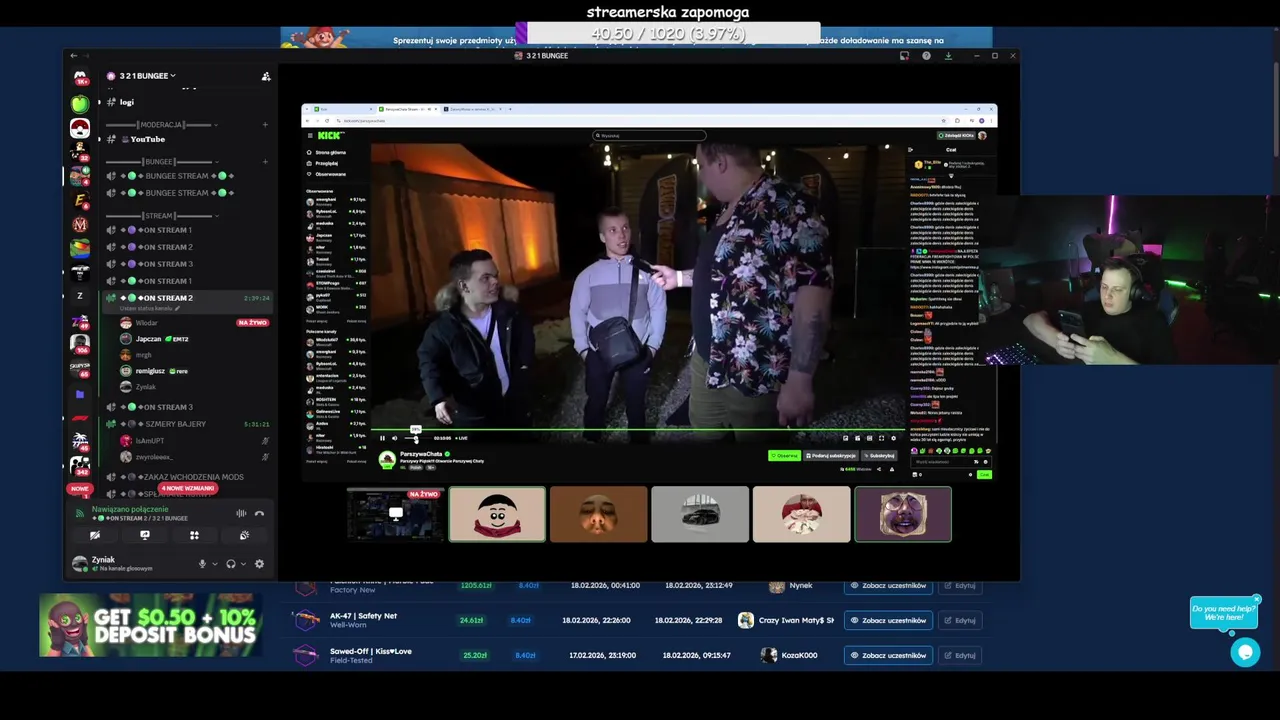Image resolution: width=1280 pixels, height=720 pixels.
Task: Edit the channel status pencil icon
Action: coord(178,308)
